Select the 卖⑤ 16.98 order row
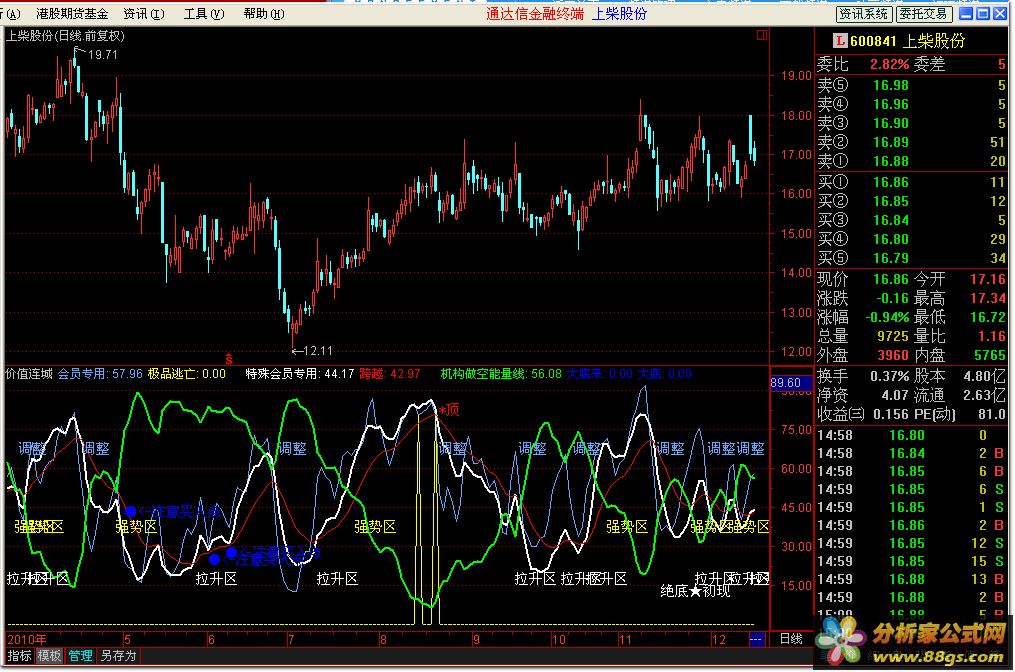Viewport: 1015px width, 672px height. coord(911,85)
